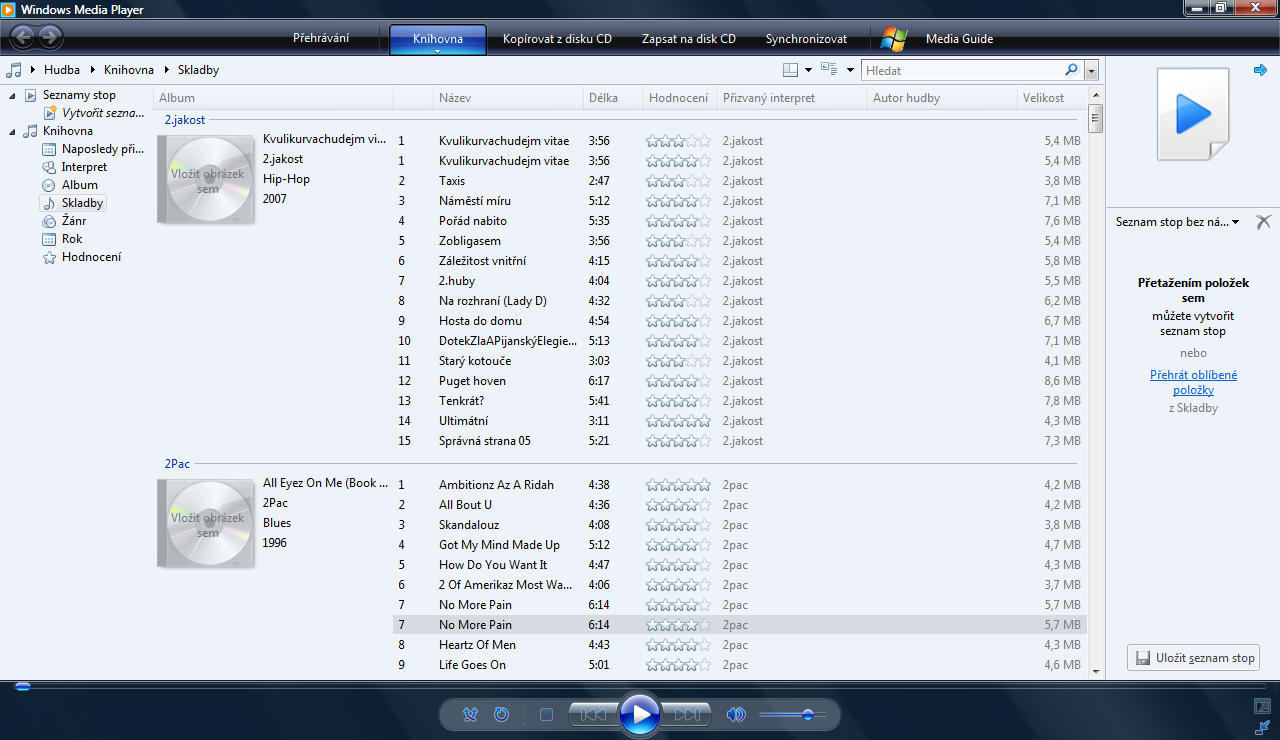Open the Media Guide tab

click(x=960, y=39)
